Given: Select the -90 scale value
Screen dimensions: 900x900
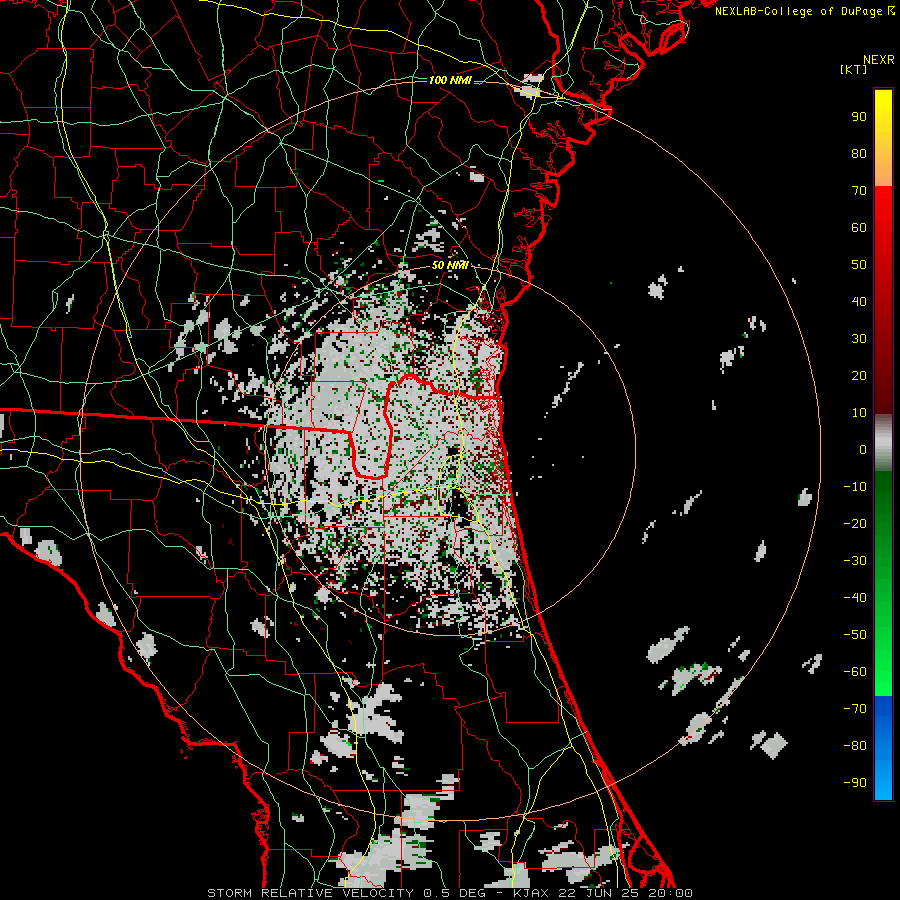Looking at the screenshot, I should (855, 783).
